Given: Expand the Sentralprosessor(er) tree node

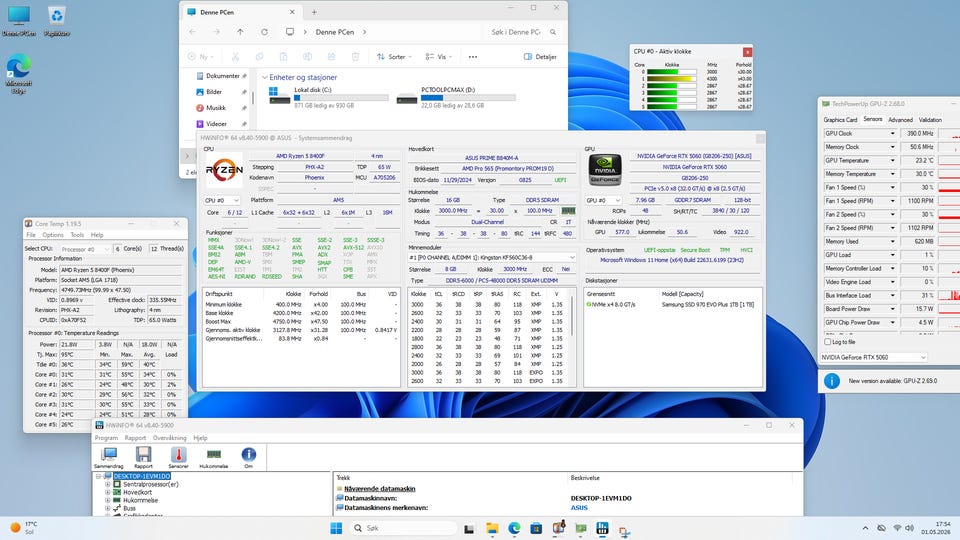Looking at the screenshot, I should [x=108, y=484].
